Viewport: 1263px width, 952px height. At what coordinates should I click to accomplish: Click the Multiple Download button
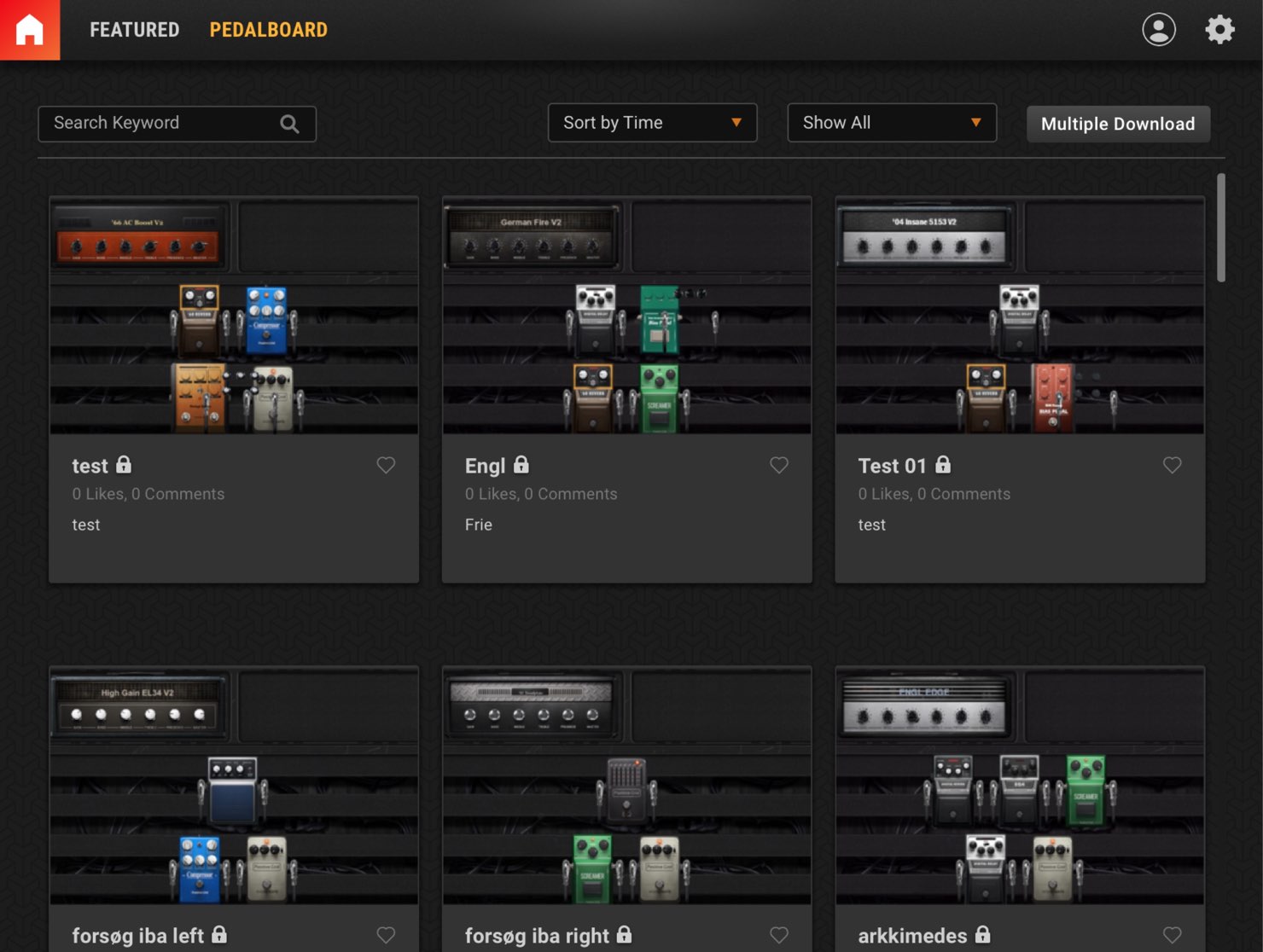1118,124
